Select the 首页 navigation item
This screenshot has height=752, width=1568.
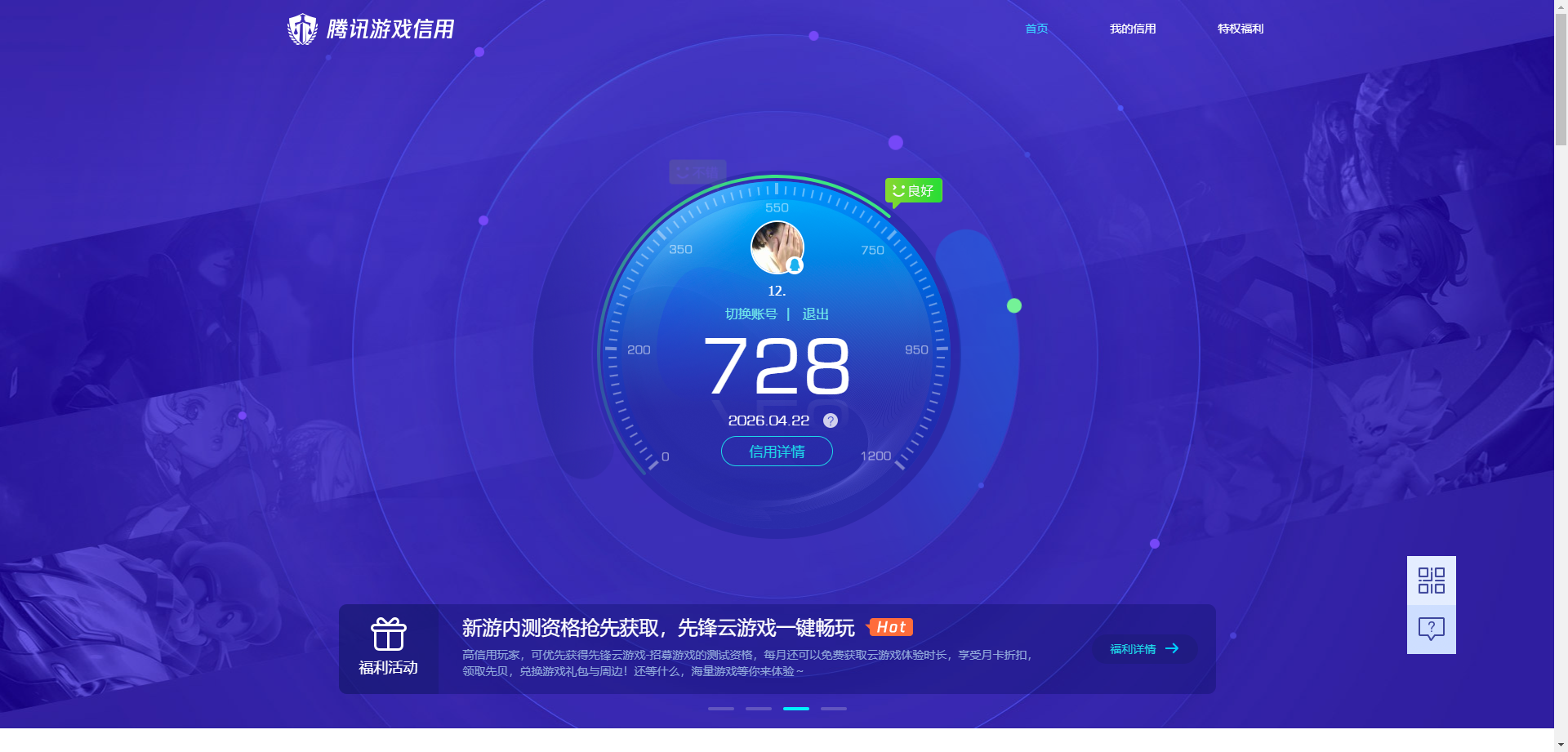(1036, 29)
